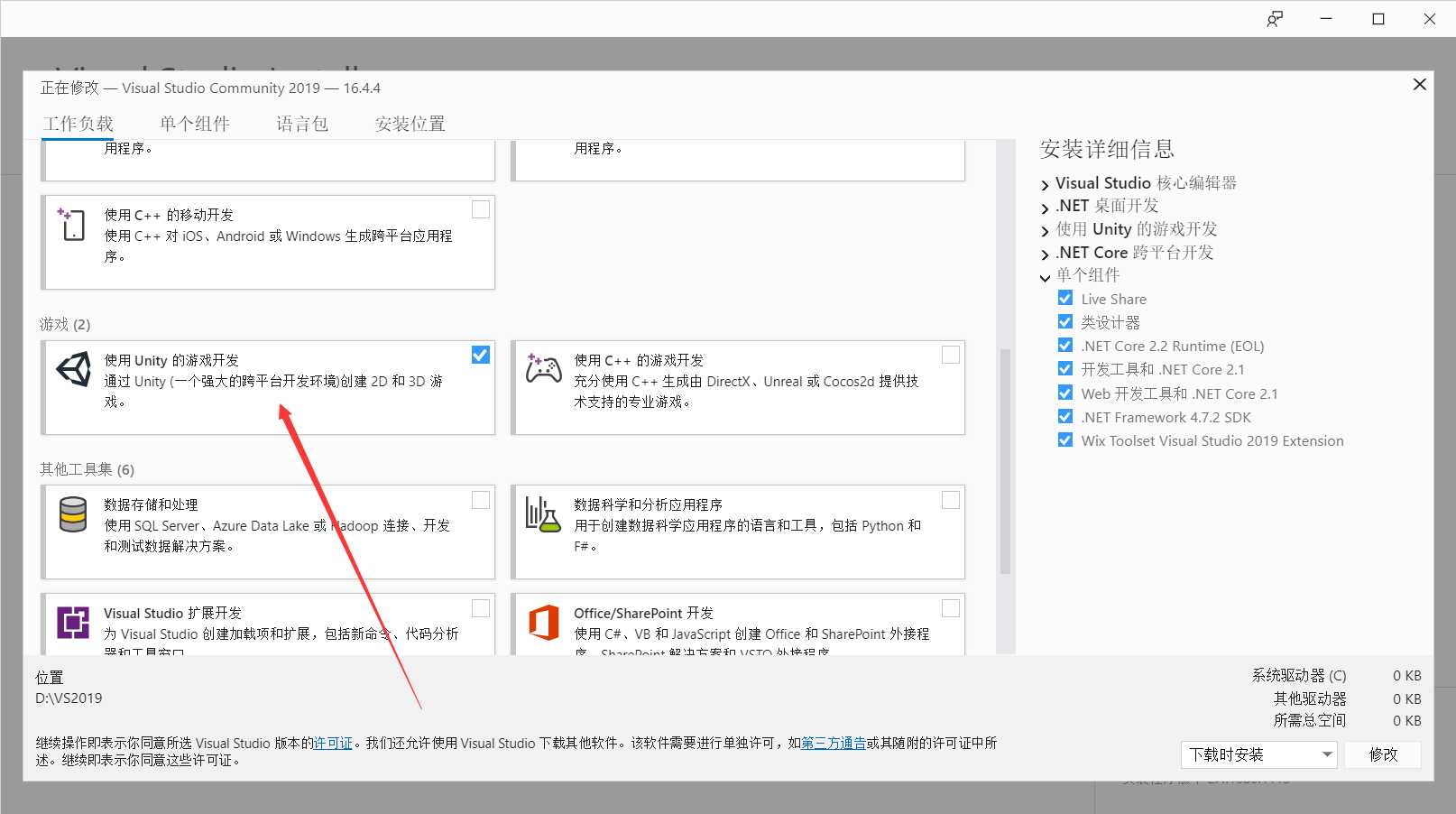Open the 许可证 link
This screenshot has width=1456, height=814.
point(333,744)
